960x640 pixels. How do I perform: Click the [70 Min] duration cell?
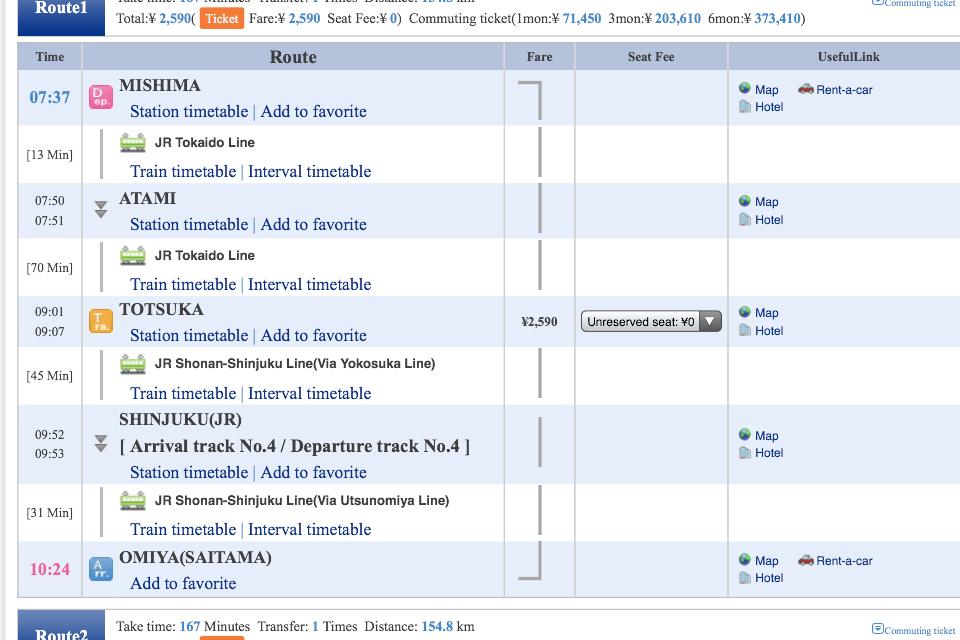click(x=50, y=268)
